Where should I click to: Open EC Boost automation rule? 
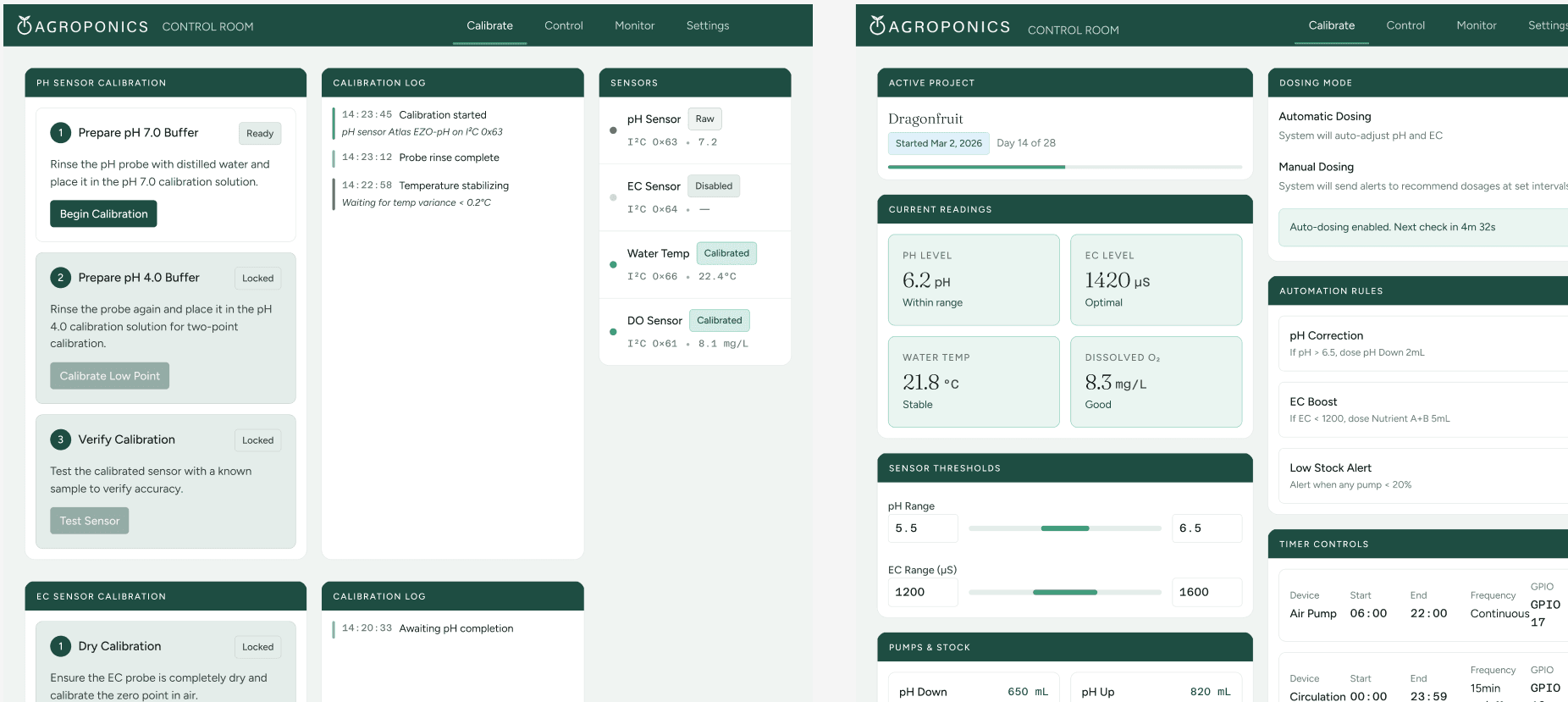pos(1423,409)
